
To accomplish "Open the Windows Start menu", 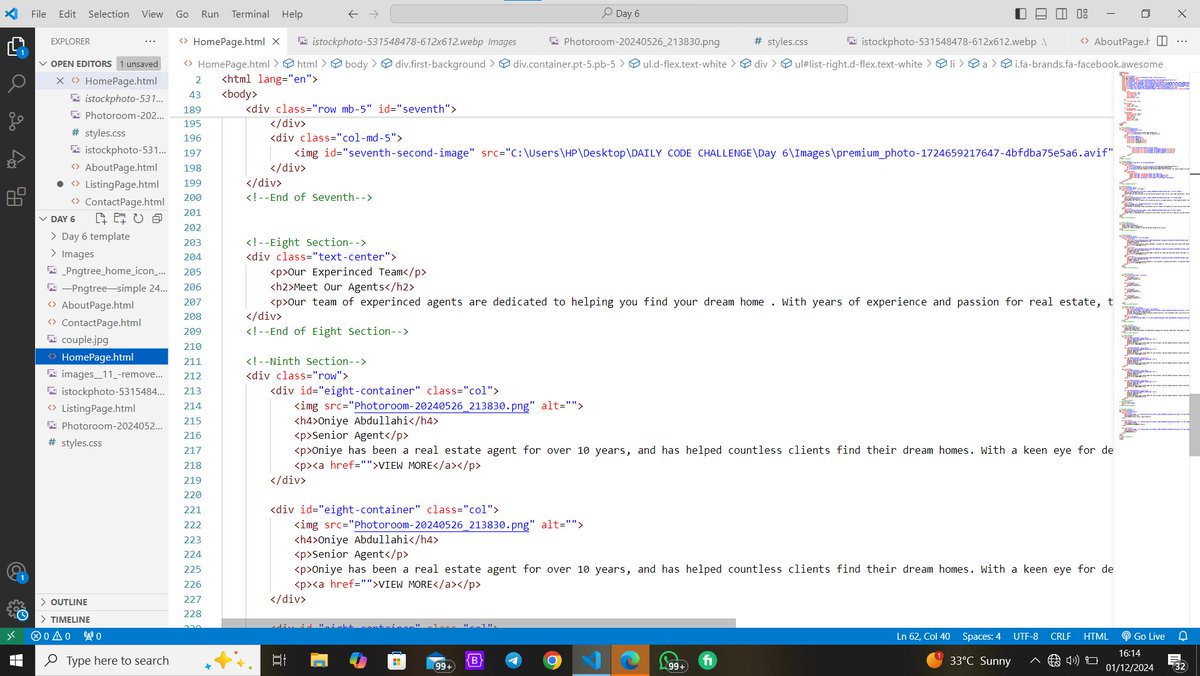I will 18,660.
